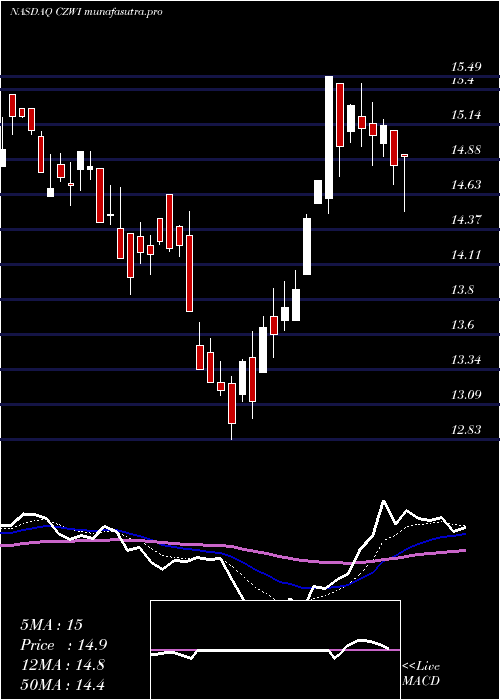Click the 14.63 price axis label

click(466, 185)
